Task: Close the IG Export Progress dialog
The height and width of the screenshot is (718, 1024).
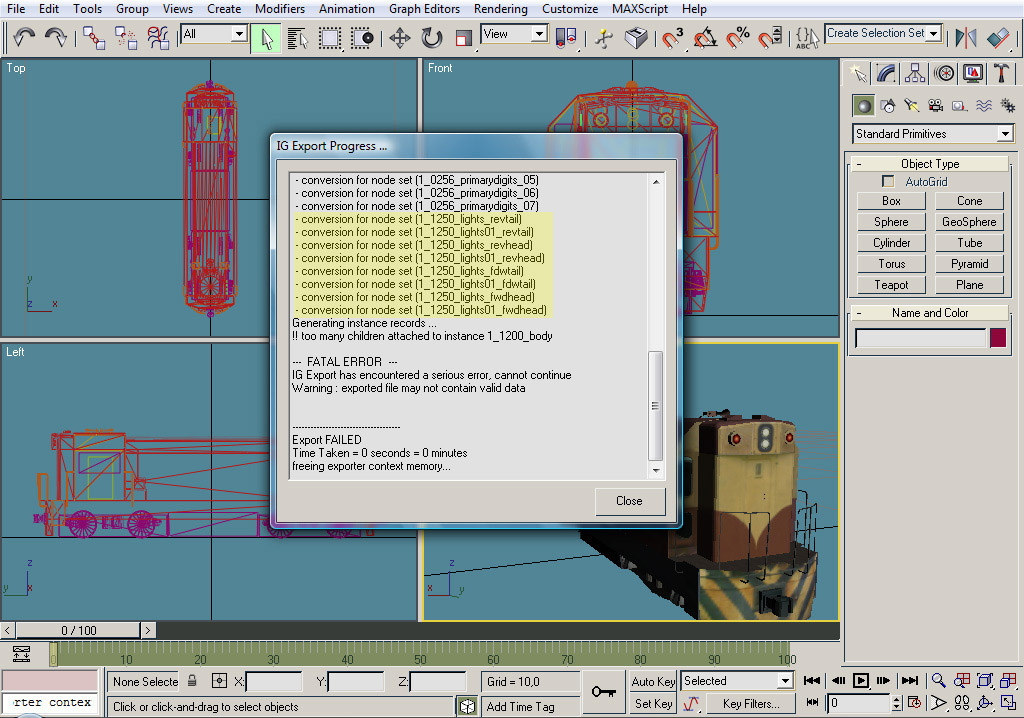Action: (x=629, y=501)
